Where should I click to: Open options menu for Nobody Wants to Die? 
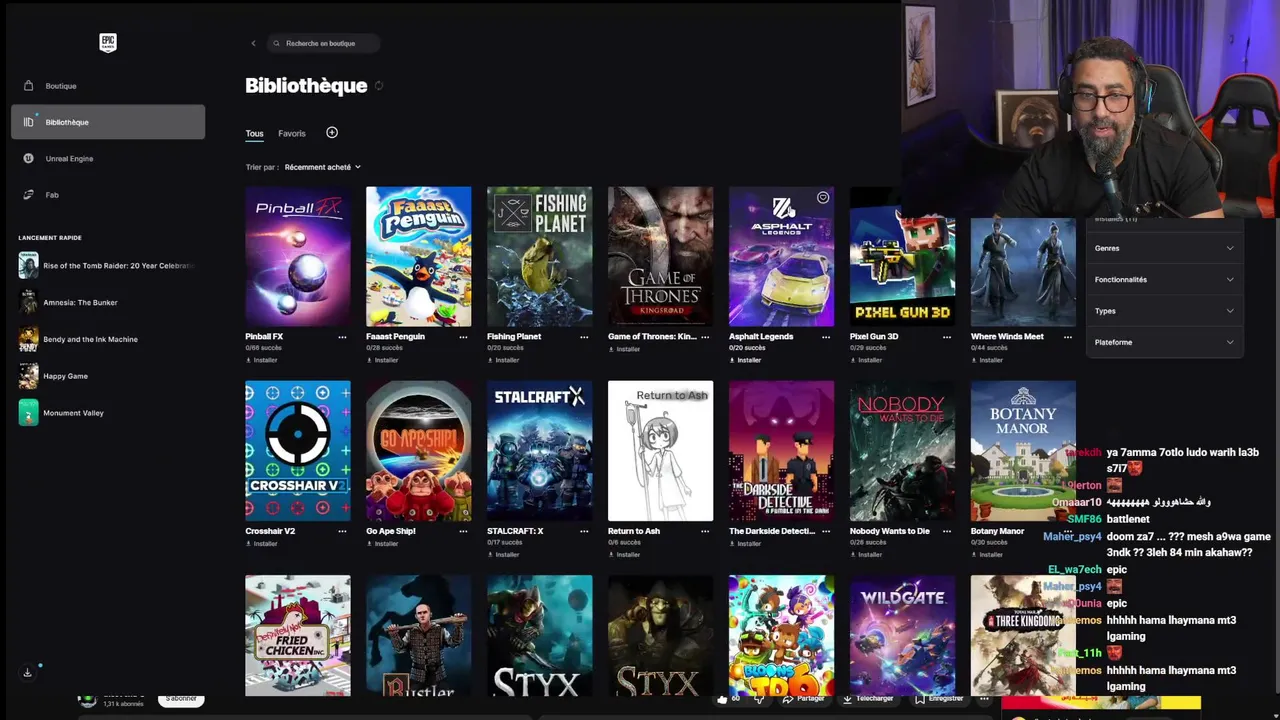pyautogui.click(x=947, y=532)
